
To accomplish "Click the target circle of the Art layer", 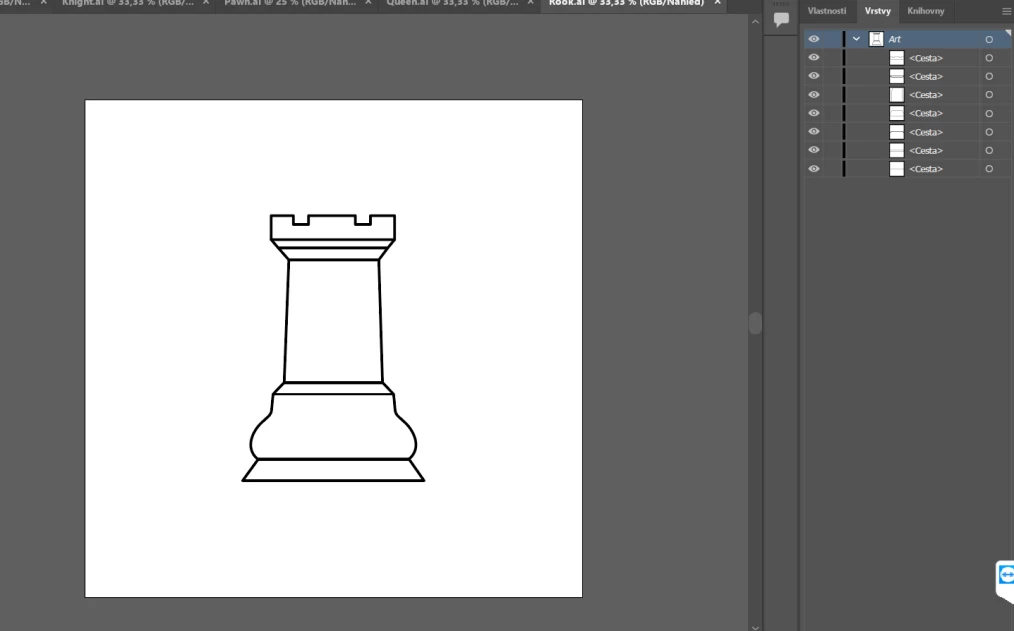I will tap(989, 39).
